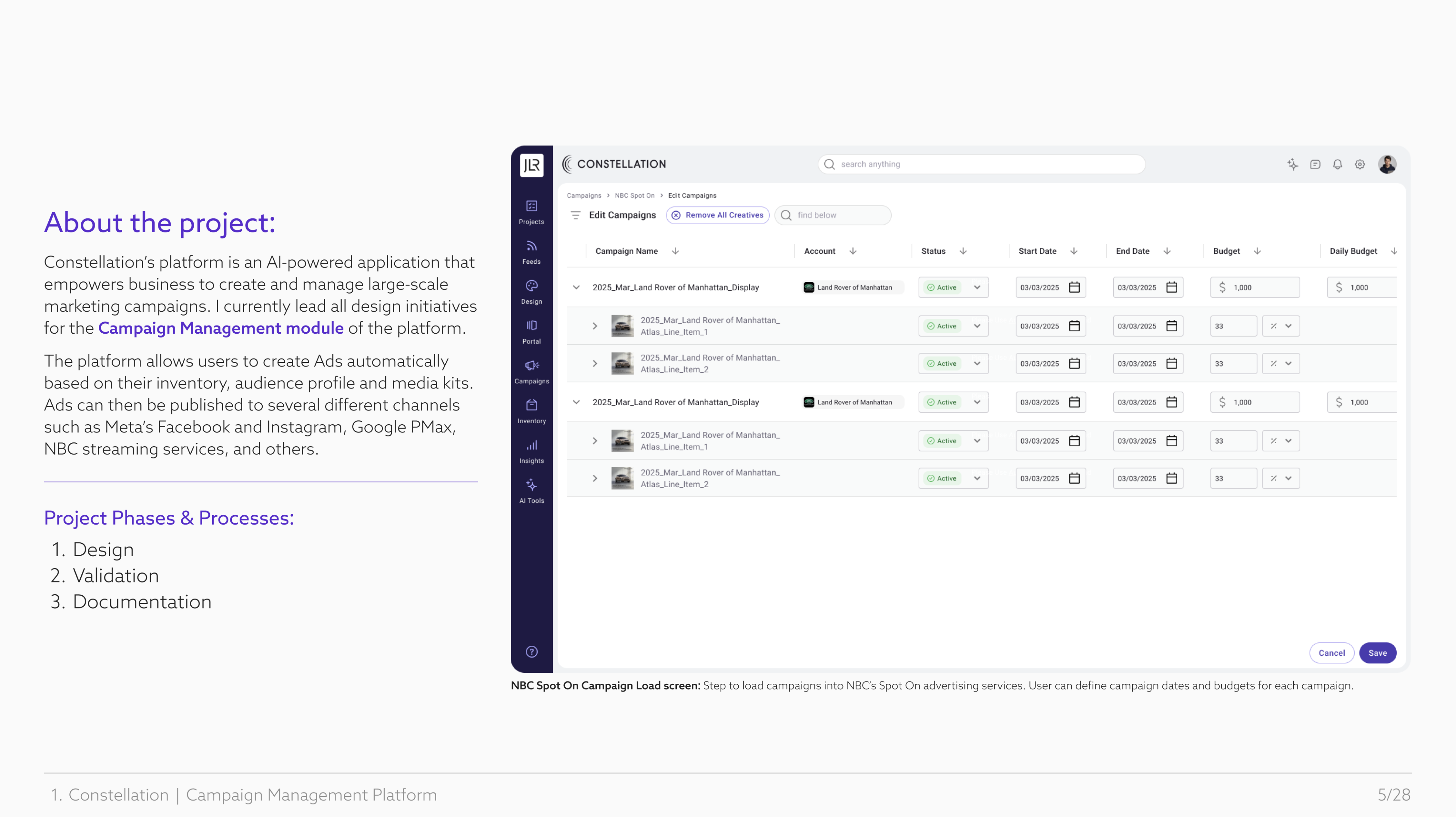
Task: Click the notifications bell icon
Action: (1337, 165)
